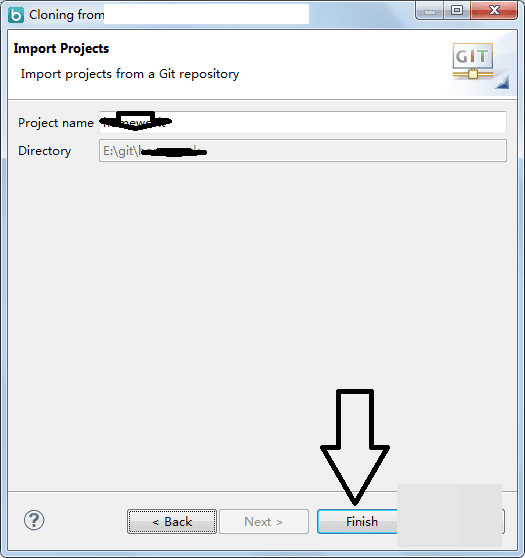Viewport: 525px width, 558px height.
Task: Focus the Project name text field
Action: (303, 122)
